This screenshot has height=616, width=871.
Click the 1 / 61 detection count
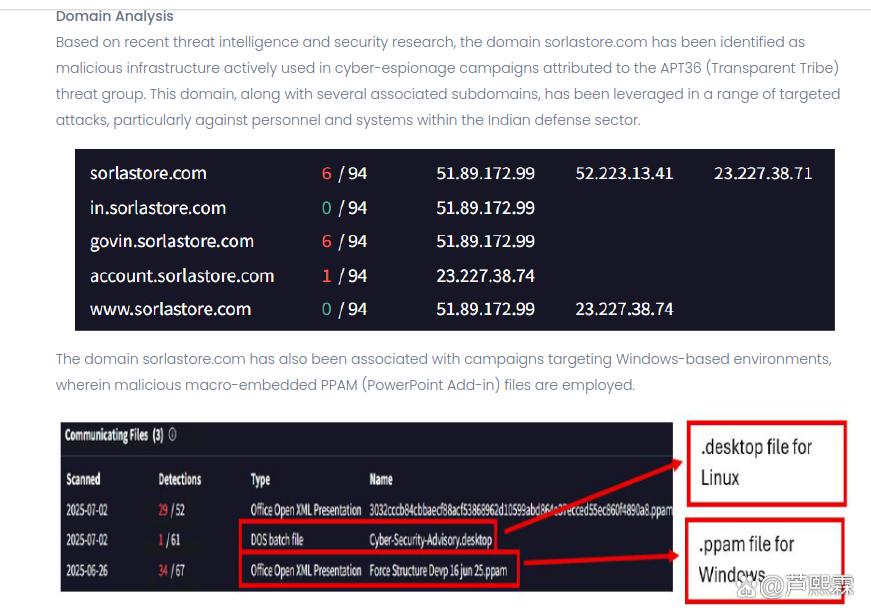coord(169,539)
